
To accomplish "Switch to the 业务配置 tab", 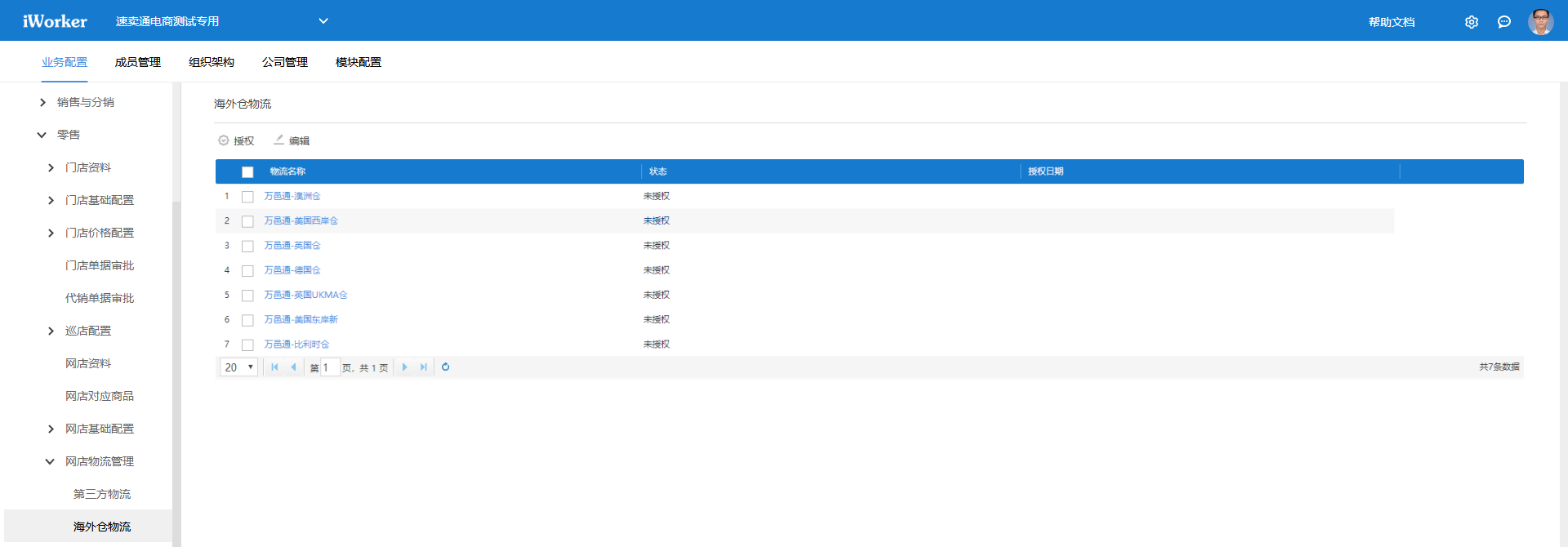I will tap(65, 62).
